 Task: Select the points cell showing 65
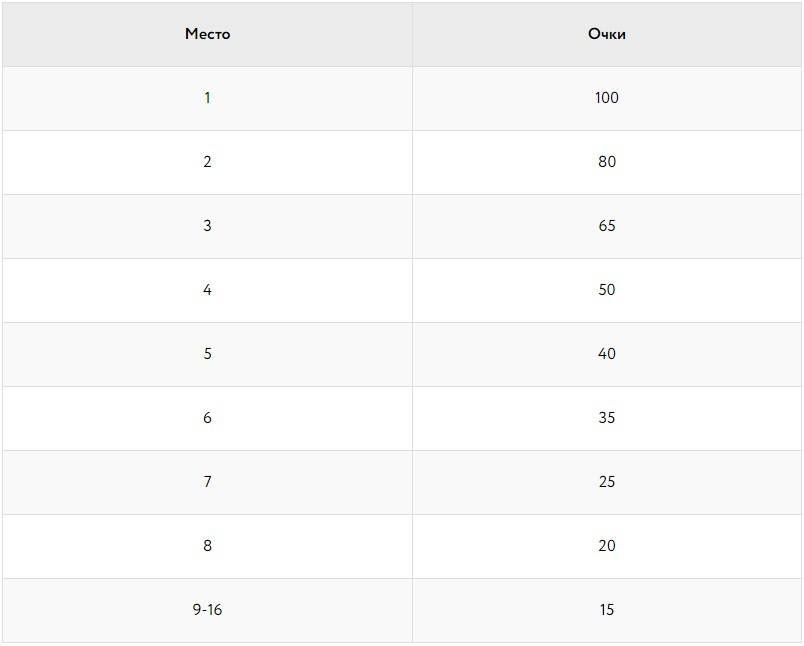(607, 226)
